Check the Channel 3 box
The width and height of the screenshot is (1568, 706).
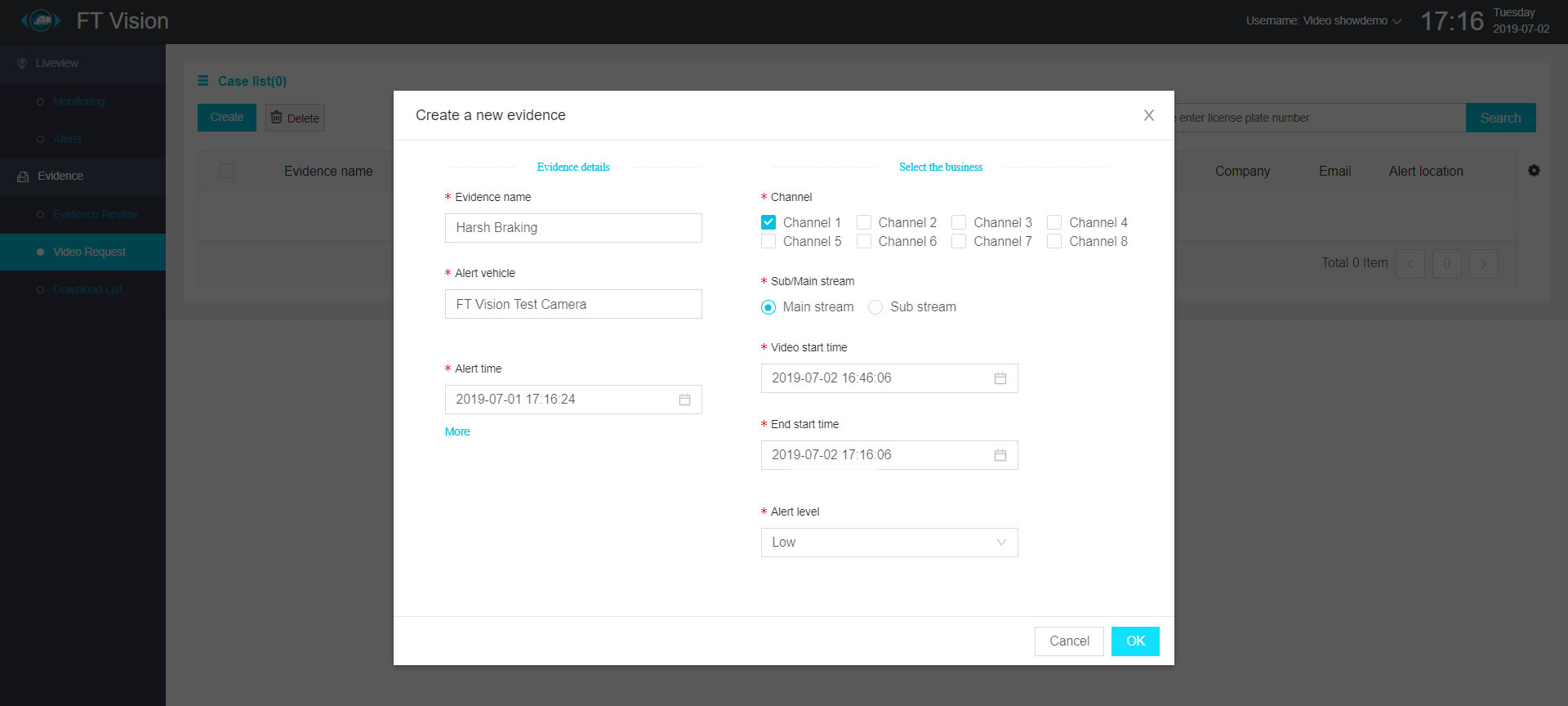pyautogui.click(x=959, y=222)
